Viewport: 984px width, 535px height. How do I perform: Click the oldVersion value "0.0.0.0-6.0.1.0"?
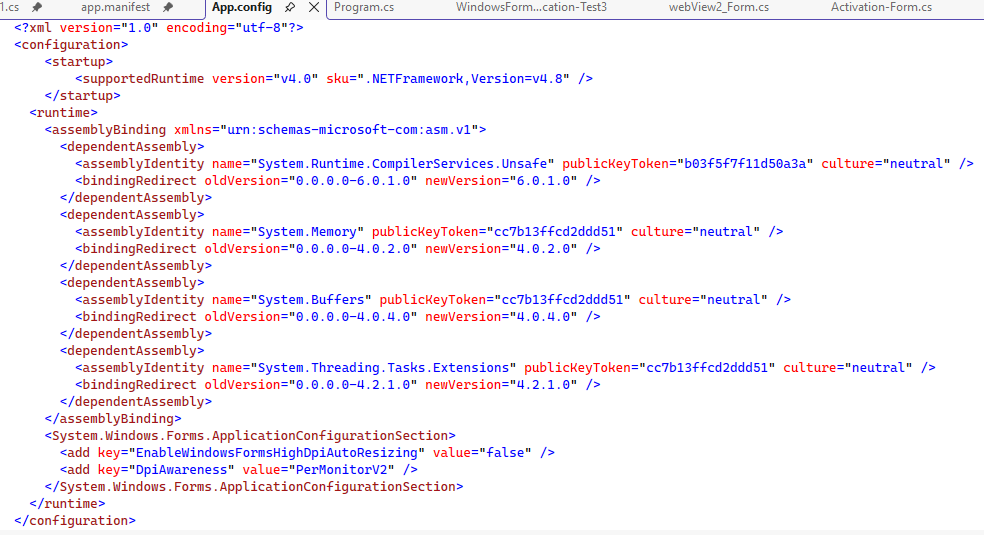pos(353,181)
